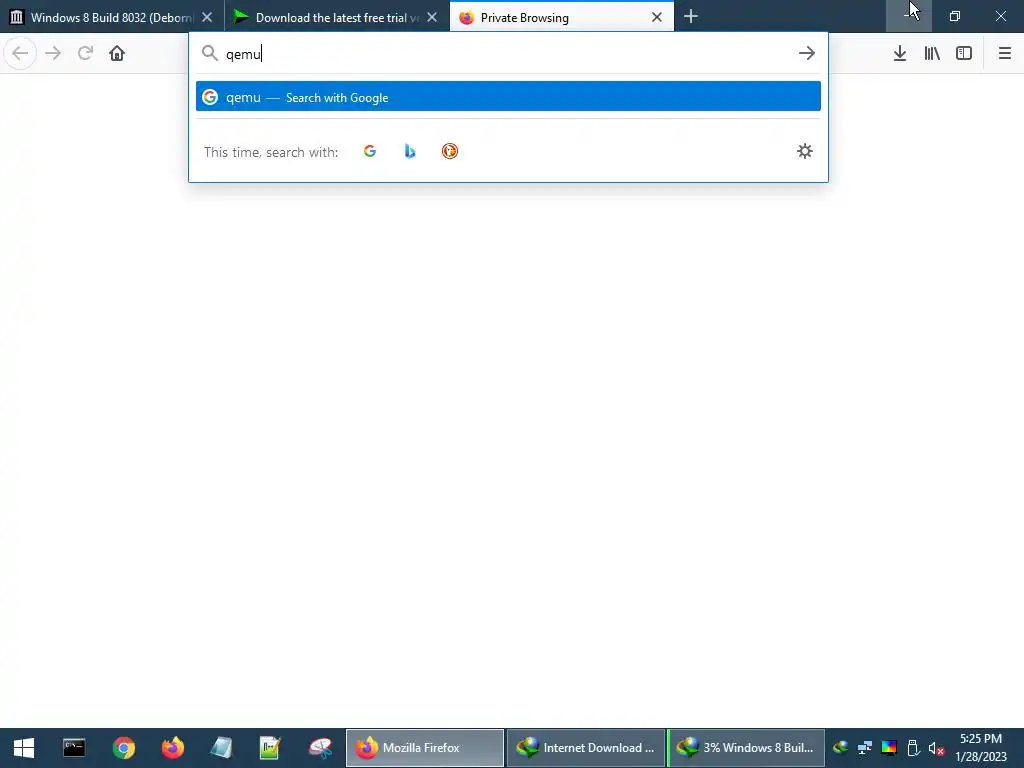Click the IDM tray icon
The image size is (1024, 768).
[841, 748]
